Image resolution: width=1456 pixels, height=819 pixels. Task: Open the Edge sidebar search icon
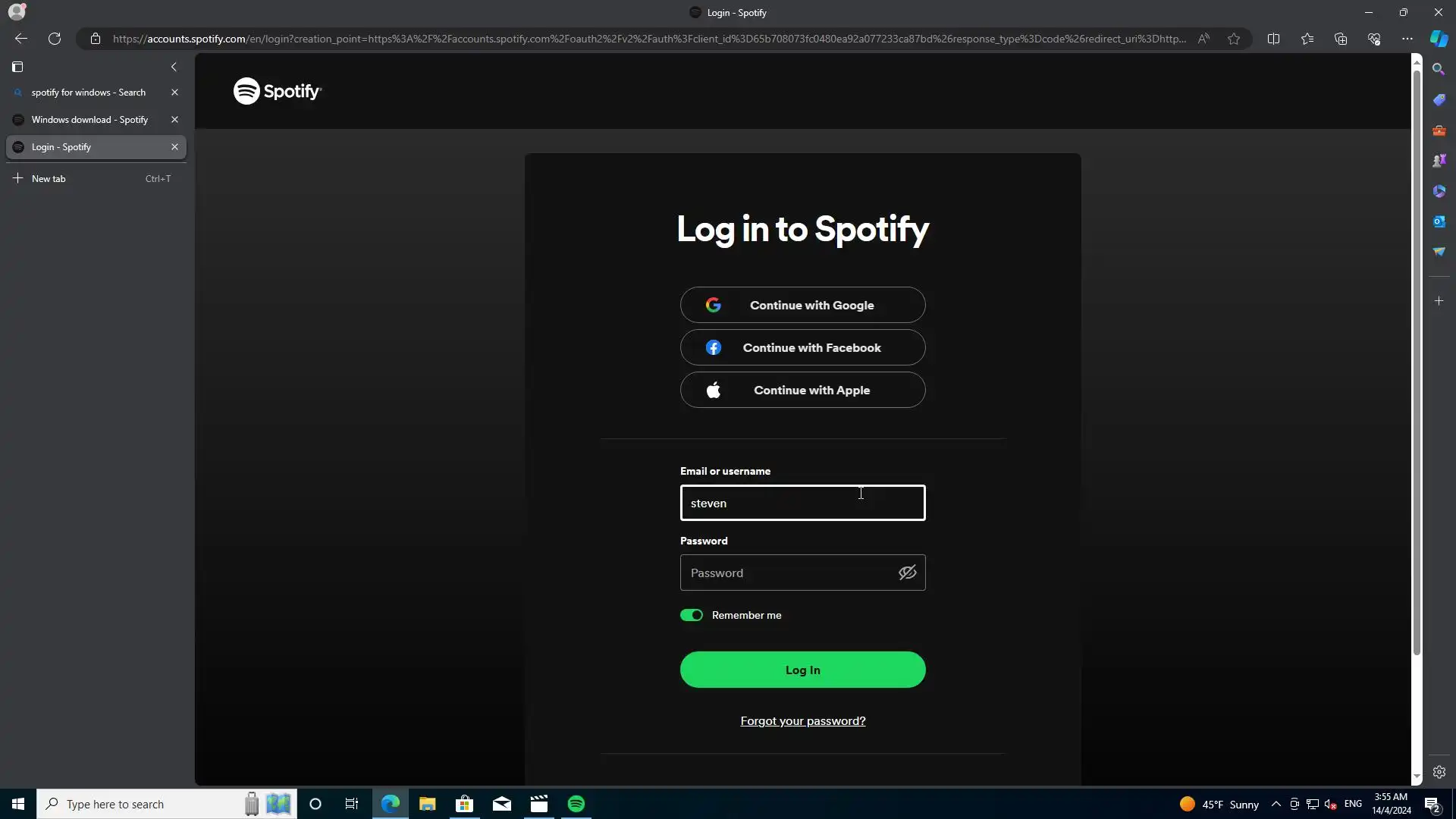coord(1439,69)
